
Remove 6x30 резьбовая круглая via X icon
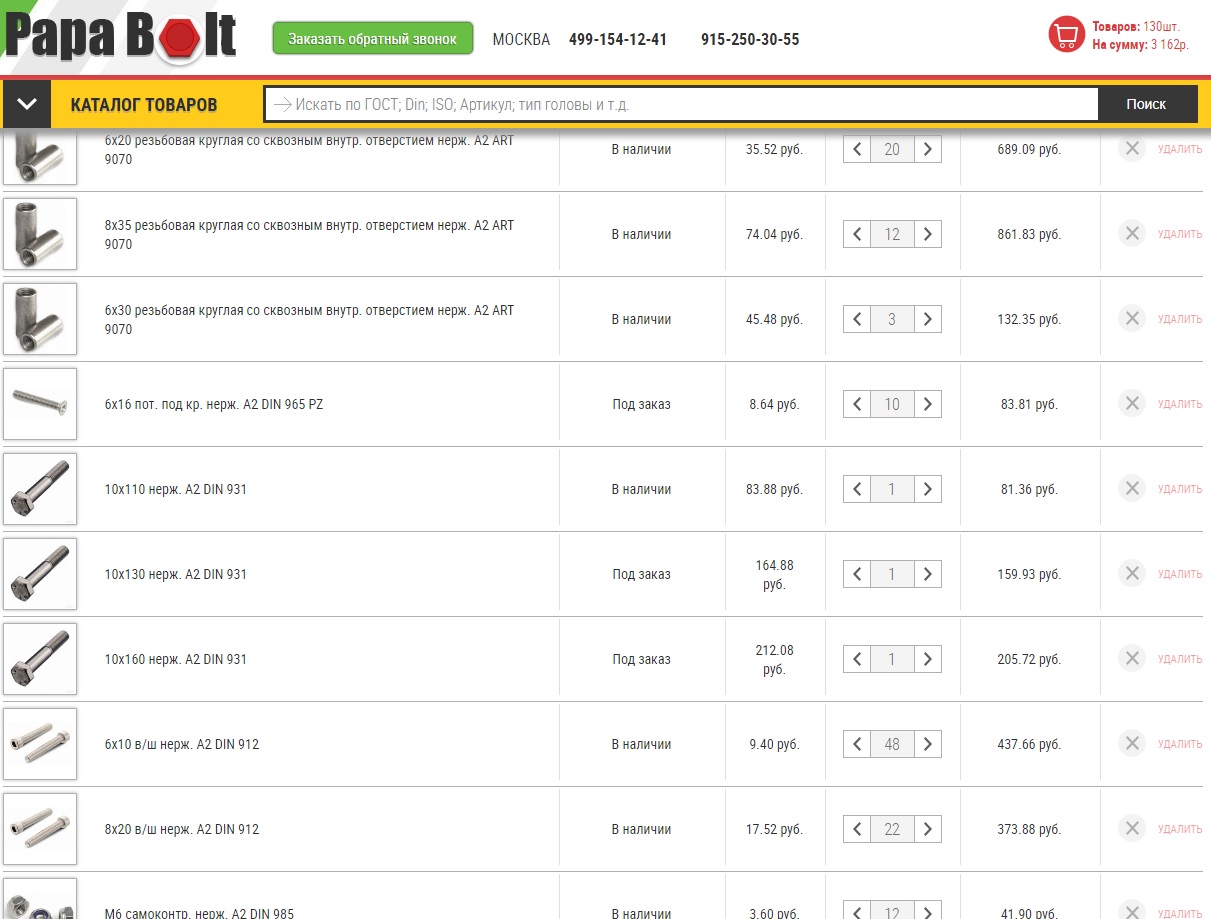[1132, 319]
